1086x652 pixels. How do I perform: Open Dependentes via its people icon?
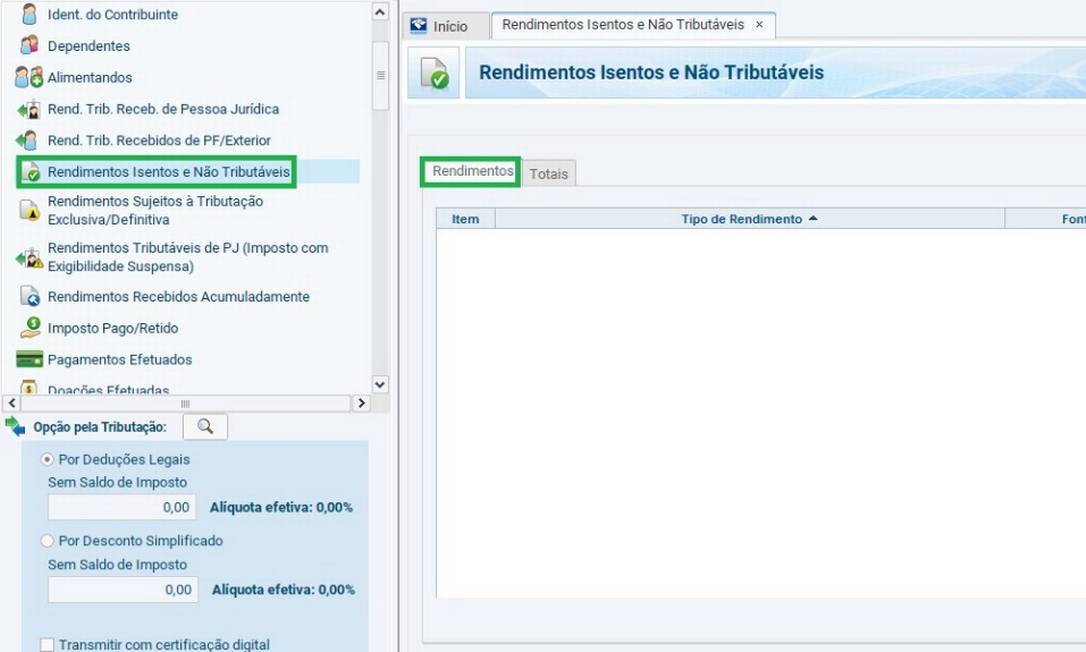[29, 46]
